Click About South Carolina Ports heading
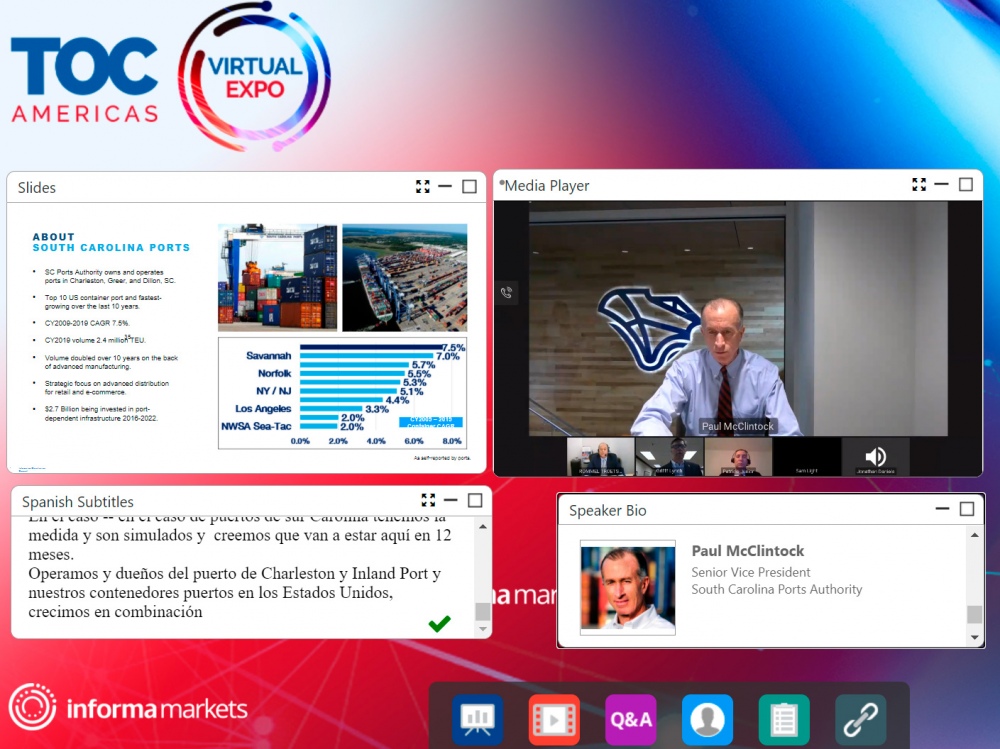The width and height of the screenshot is (1000, 749). click(x=111, y=242)
